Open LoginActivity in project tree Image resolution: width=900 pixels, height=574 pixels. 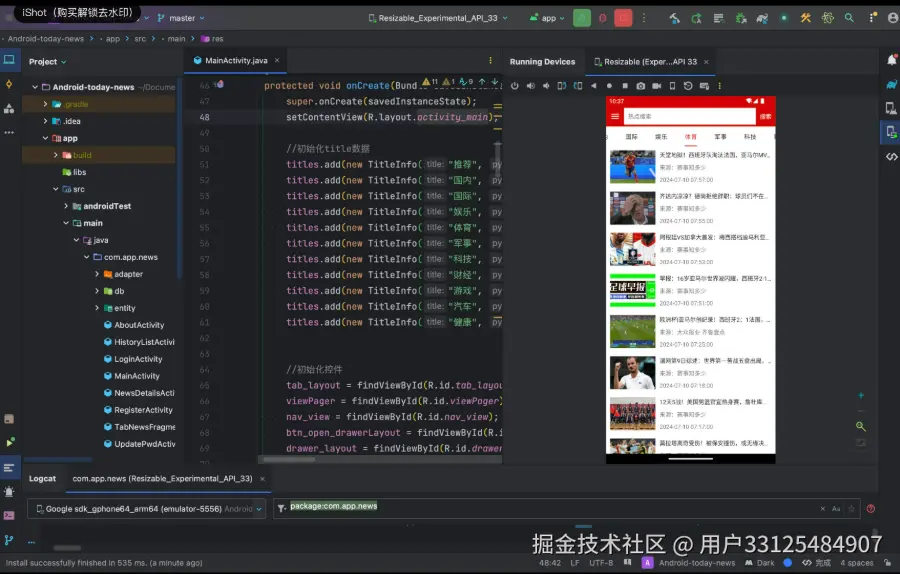point(133,359)
